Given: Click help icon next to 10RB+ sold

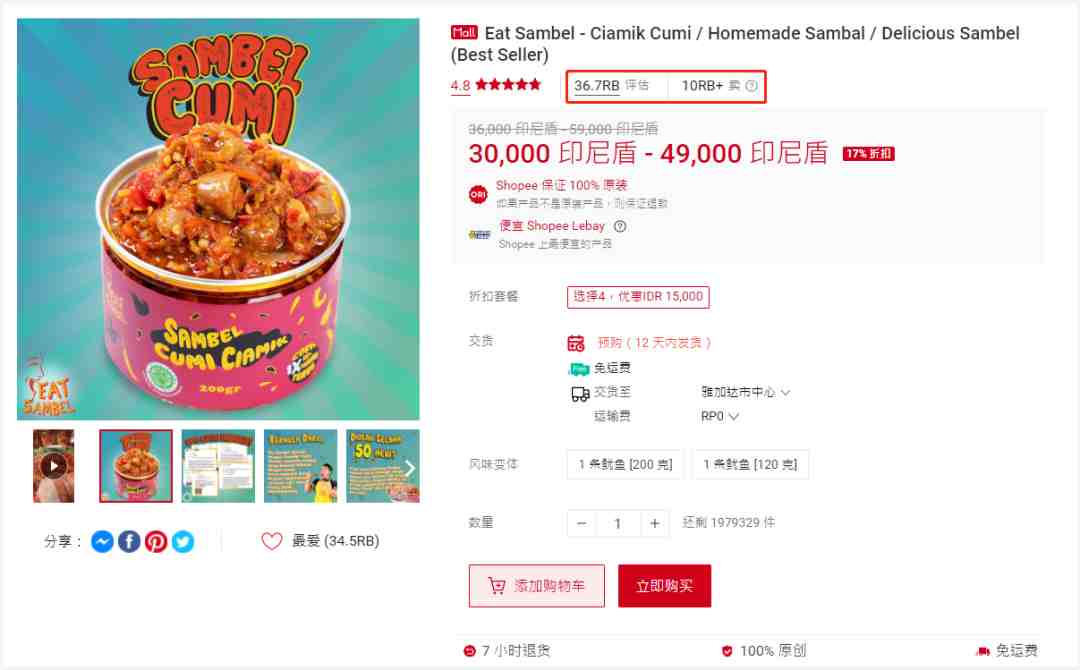Looking at the screenshot, I should [751, 85].
